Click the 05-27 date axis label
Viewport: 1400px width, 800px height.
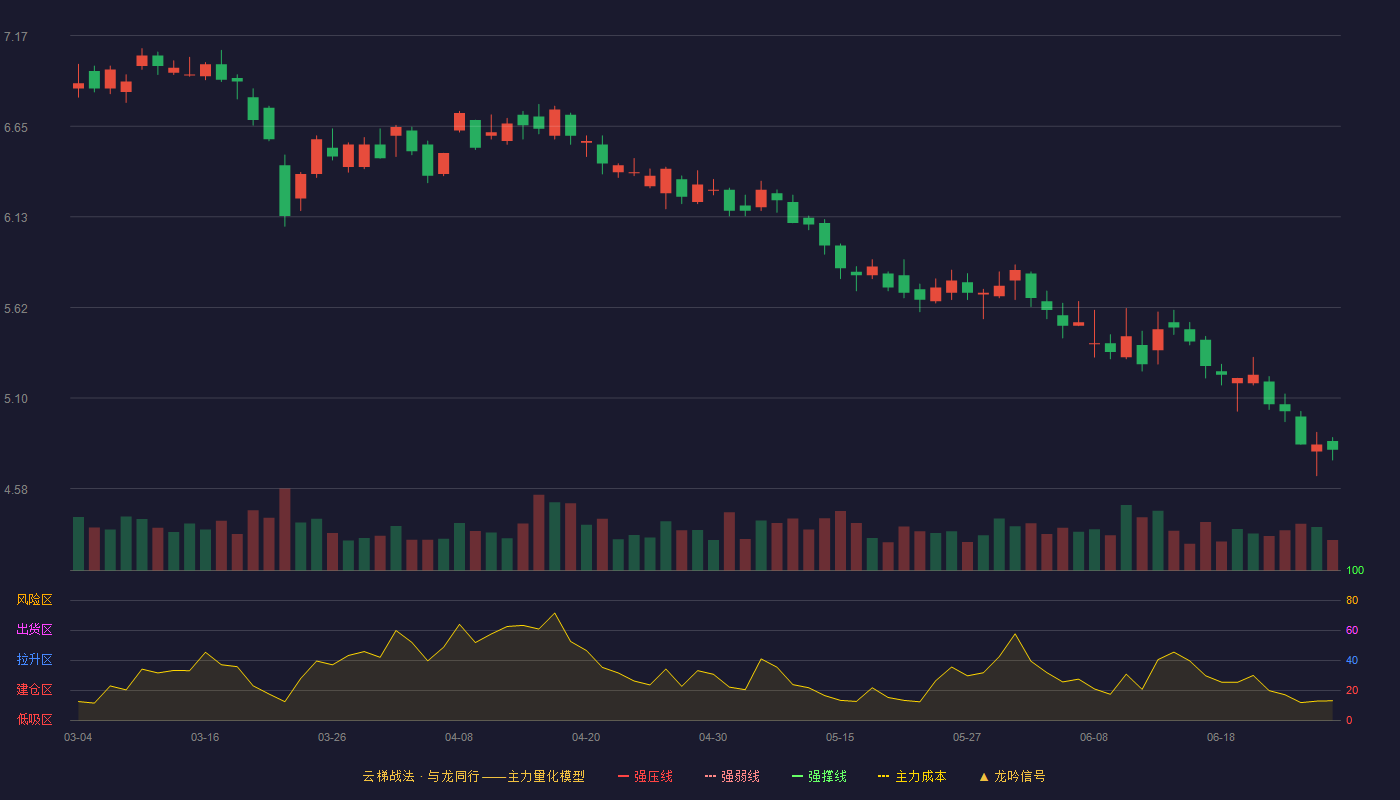(967, 737)
